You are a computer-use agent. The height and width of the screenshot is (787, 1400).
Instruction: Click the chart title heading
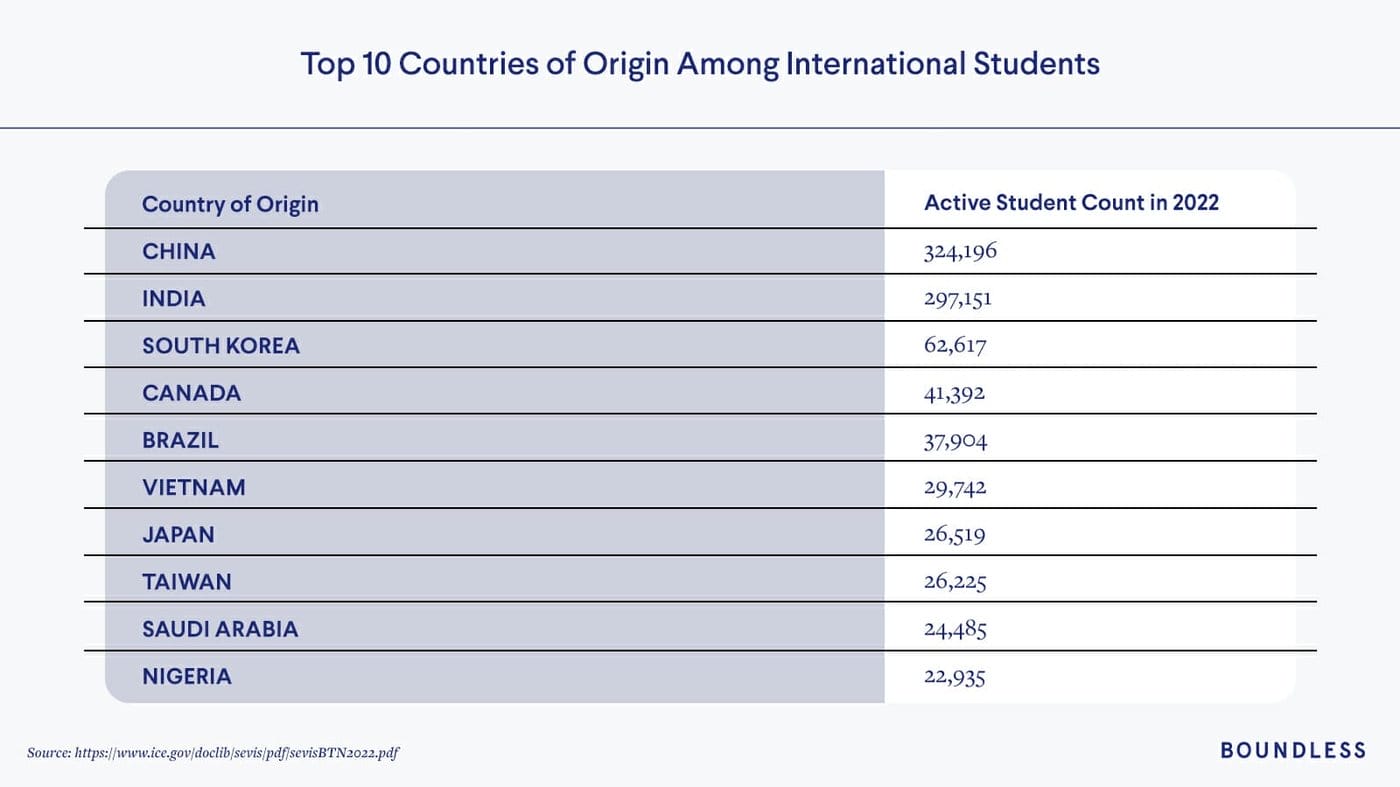(x=700, y=64)
